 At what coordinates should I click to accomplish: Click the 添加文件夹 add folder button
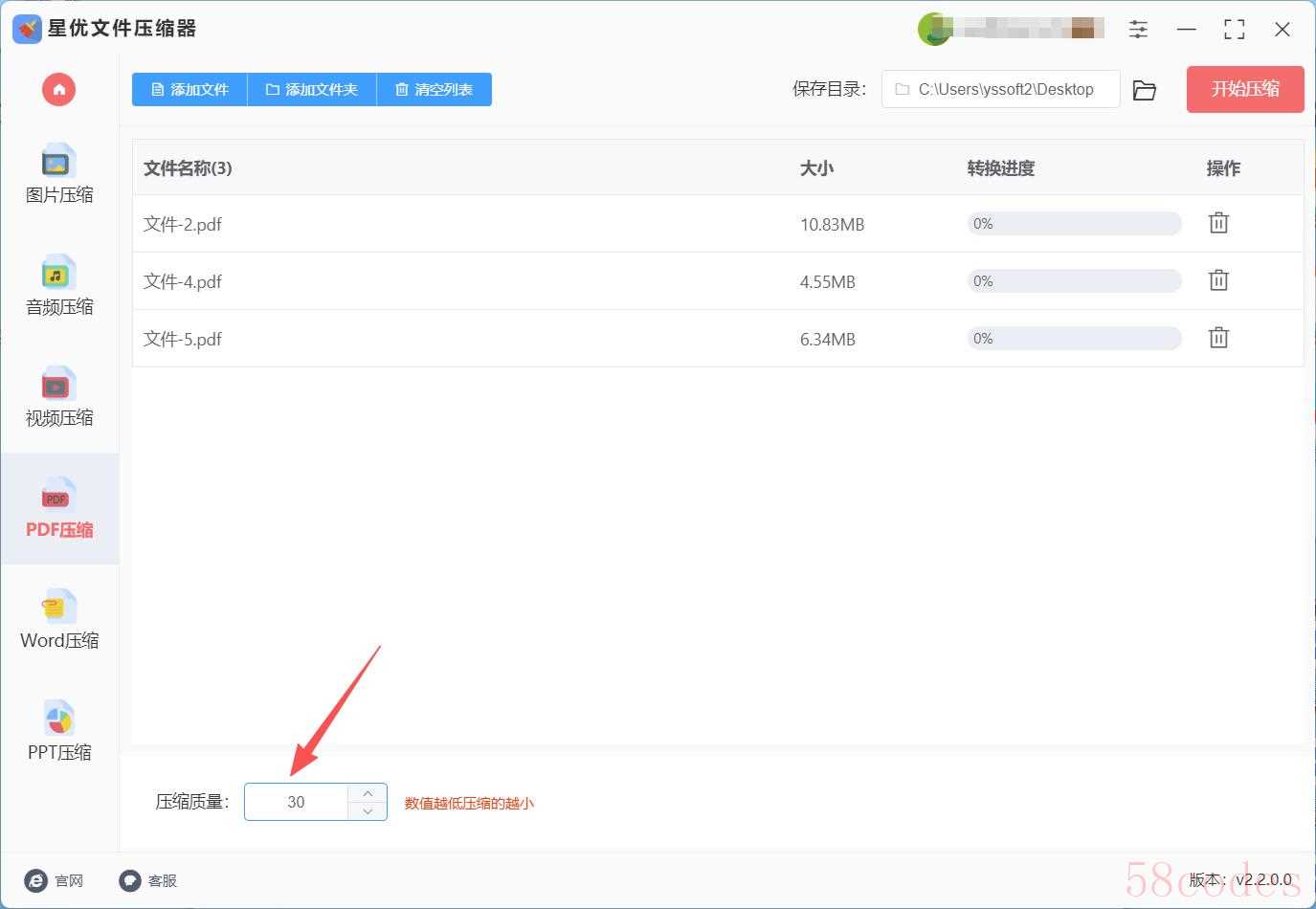(x=312, y=90)
